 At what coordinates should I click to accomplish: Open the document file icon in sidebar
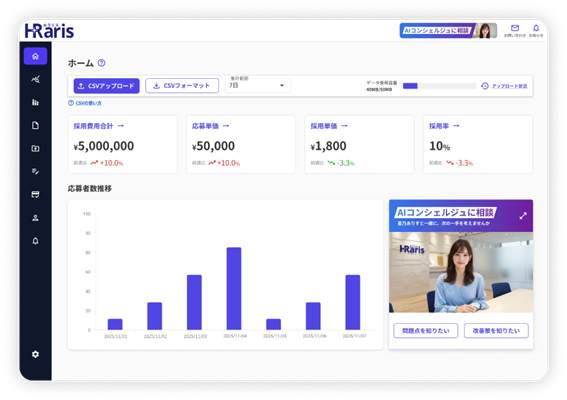click(35, 125)
